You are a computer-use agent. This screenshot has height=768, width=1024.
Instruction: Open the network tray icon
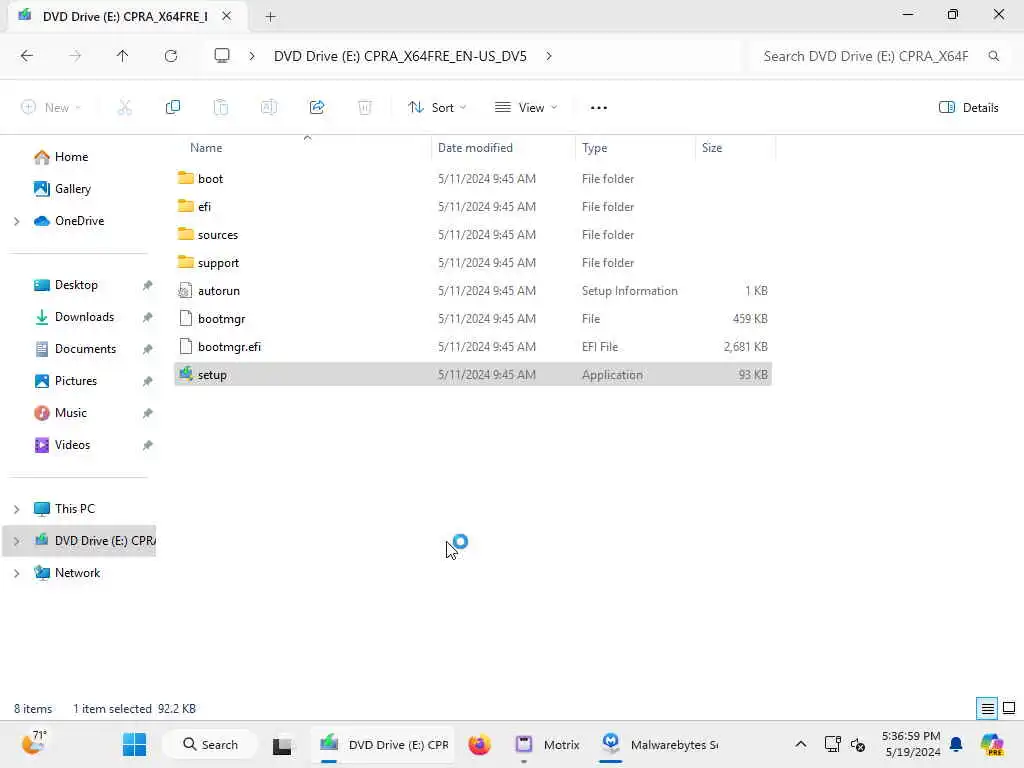[x=832, y=744]
